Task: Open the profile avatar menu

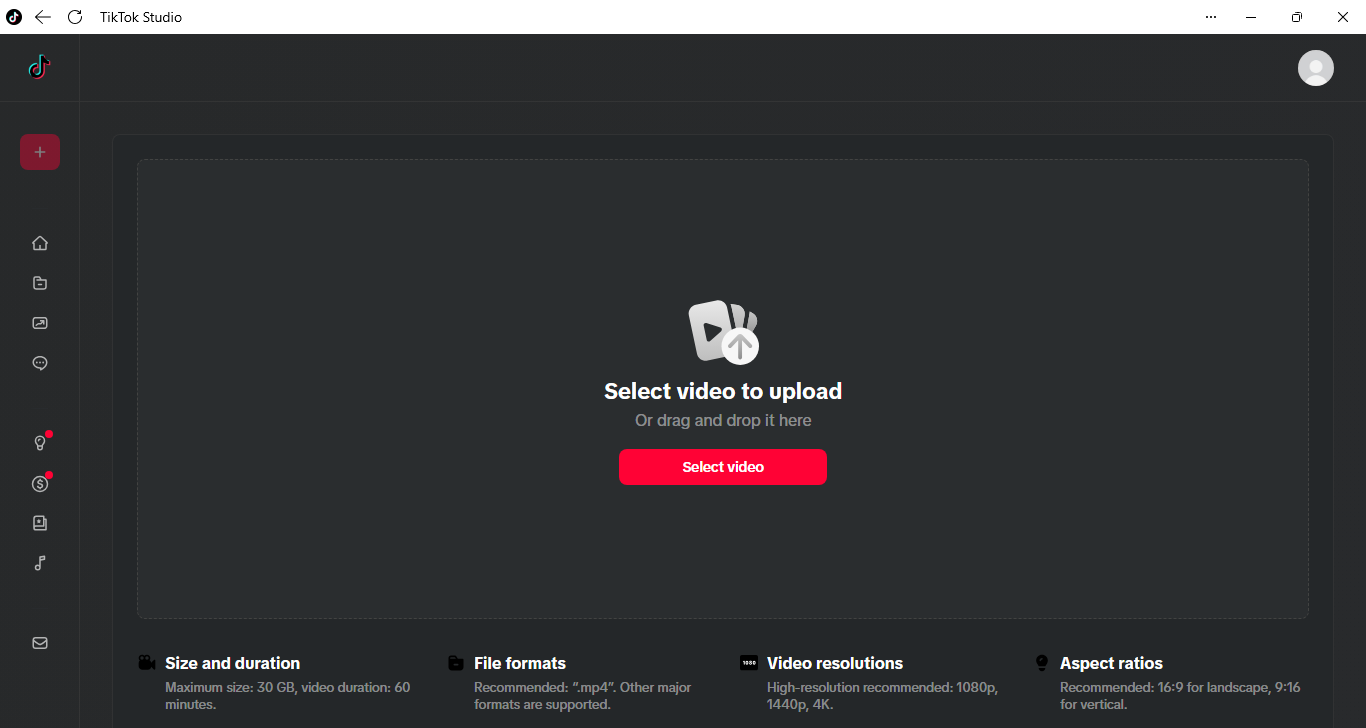Action: click(1315, 68)
